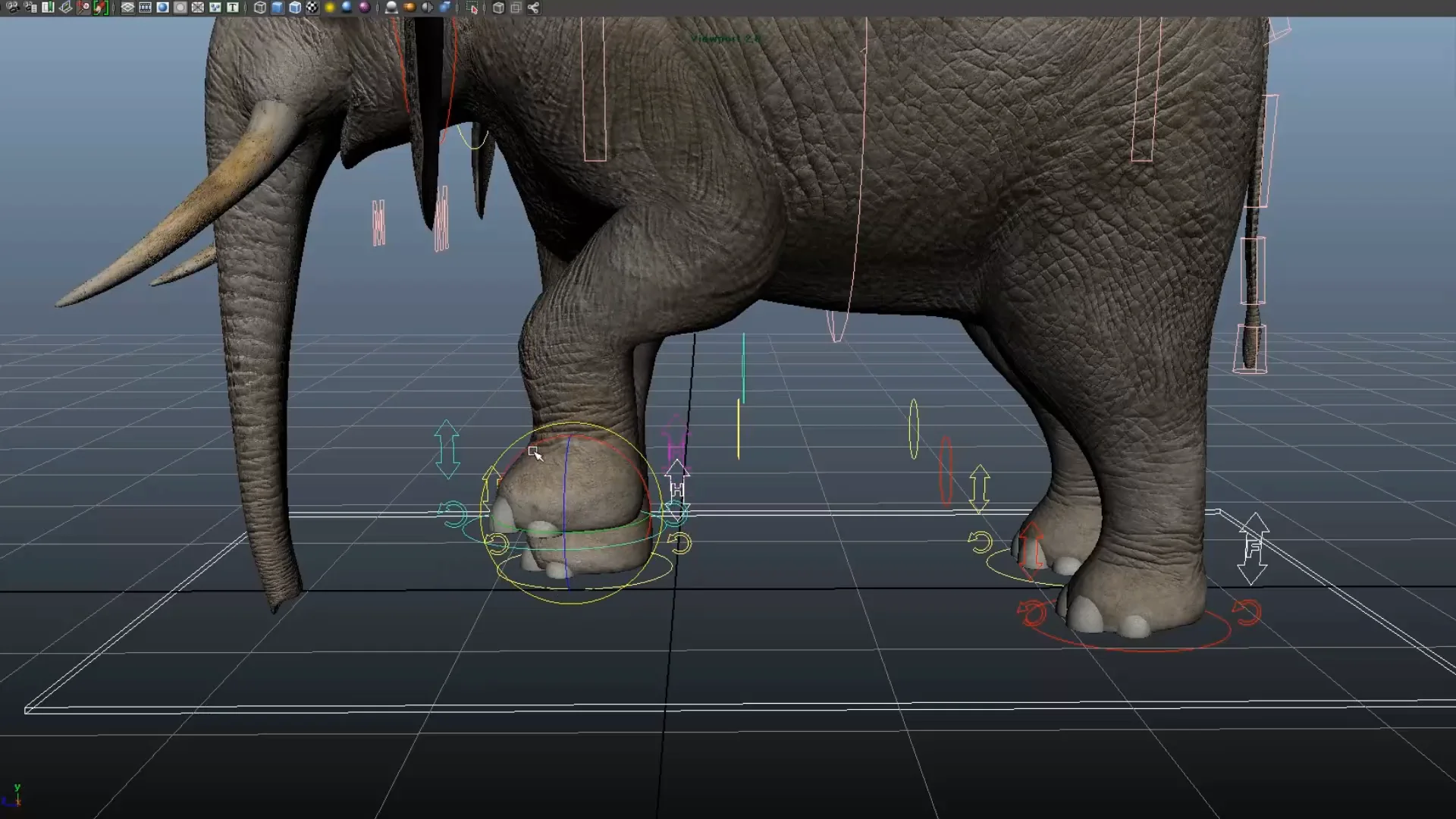Click the Viewport 2.0 label text
This screenshot has height=819, width=1456.
pos(726,39)
